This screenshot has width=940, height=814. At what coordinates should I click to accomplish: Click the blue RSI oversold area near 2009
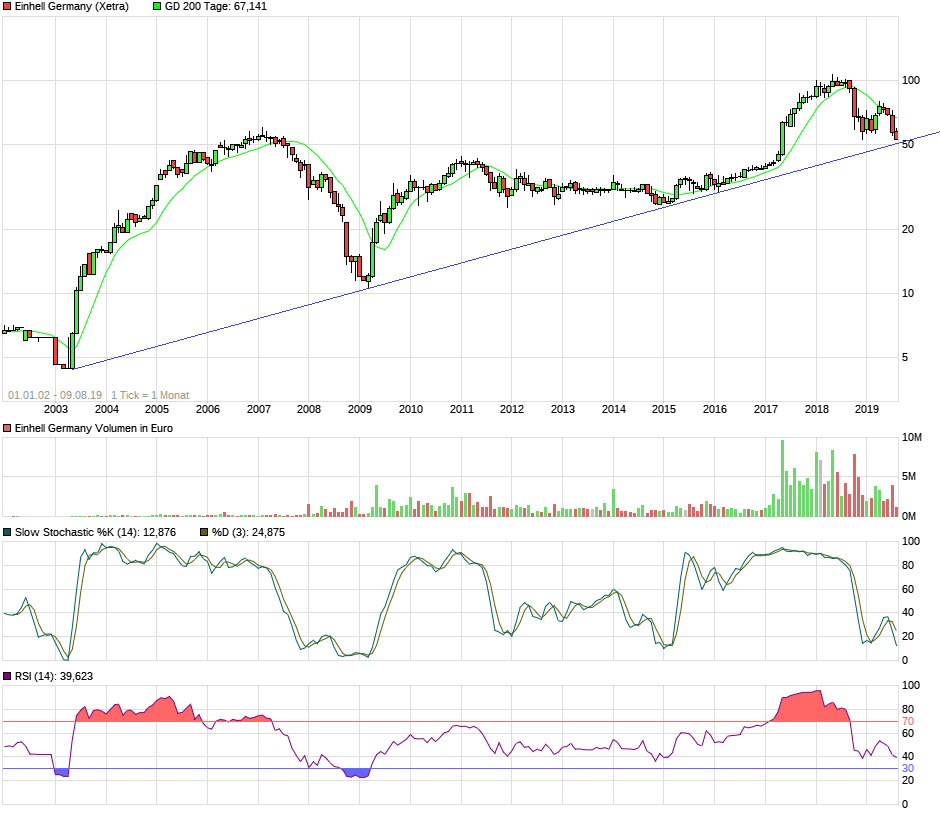pyautogui.click(x=357, y=773)
